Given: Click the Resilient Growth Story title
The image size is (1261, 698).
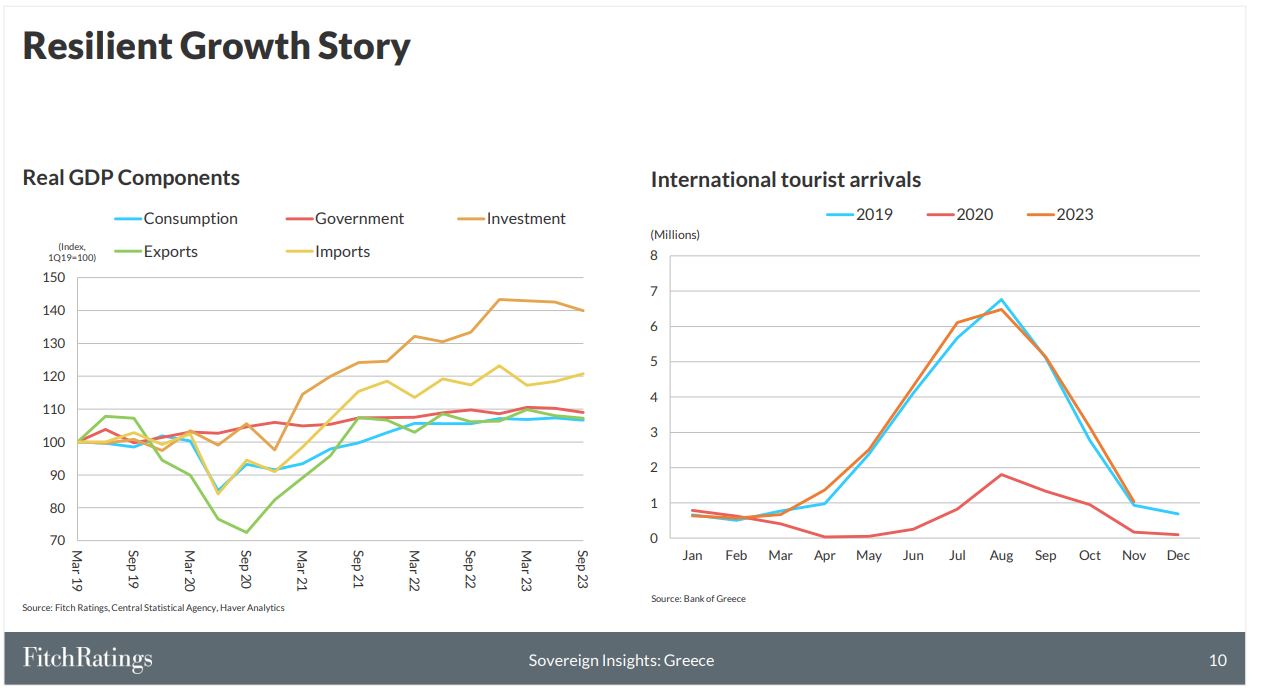Looking at the screenshot, I should [216, 47].
